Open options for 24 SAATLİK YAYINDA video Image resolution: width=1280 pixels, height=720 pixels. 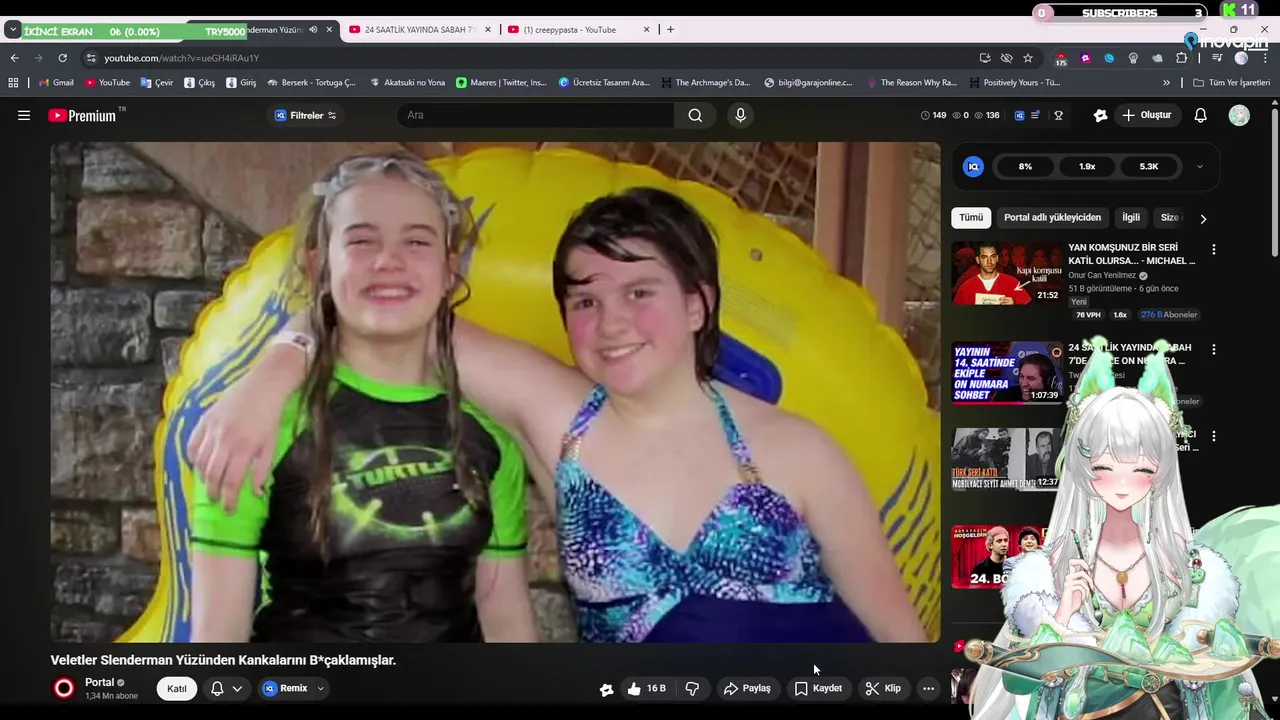(1214, 350)
